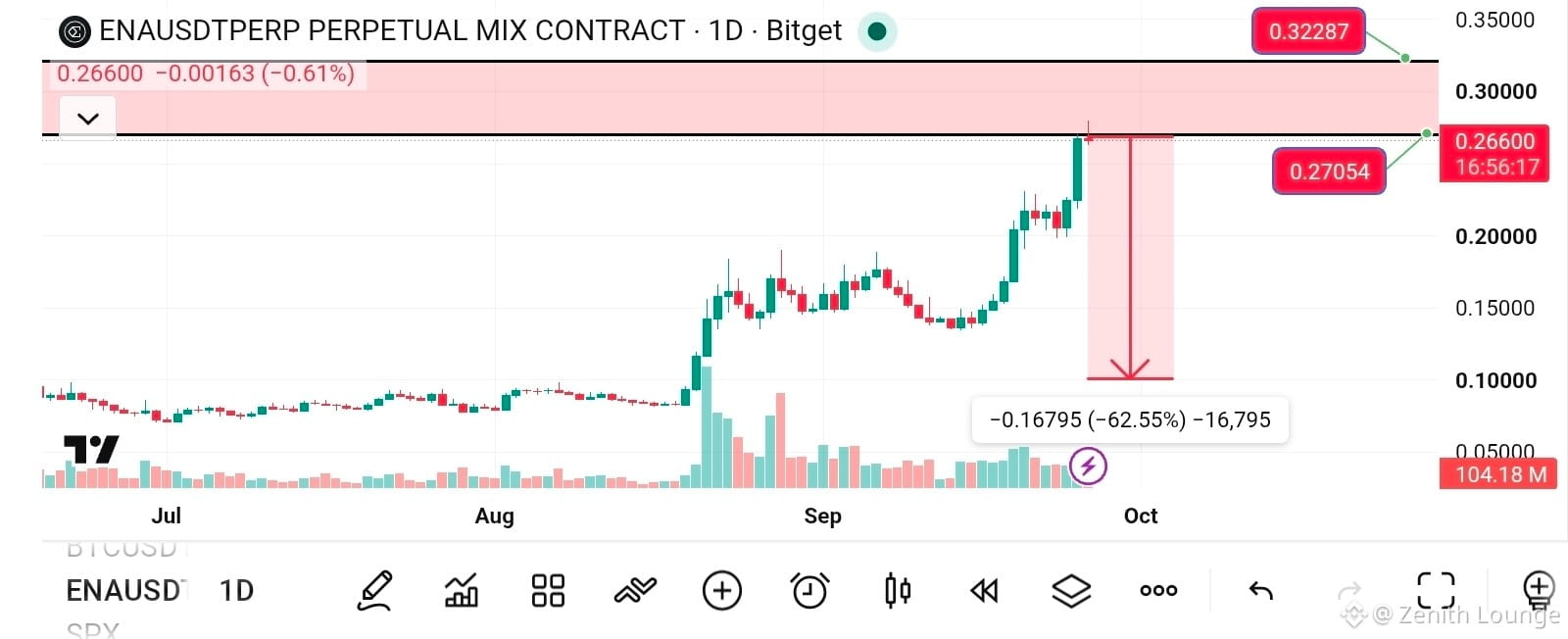Open the indicators chart icon
This screenshot has height=639, width=1568.
(x=462, y=591)
